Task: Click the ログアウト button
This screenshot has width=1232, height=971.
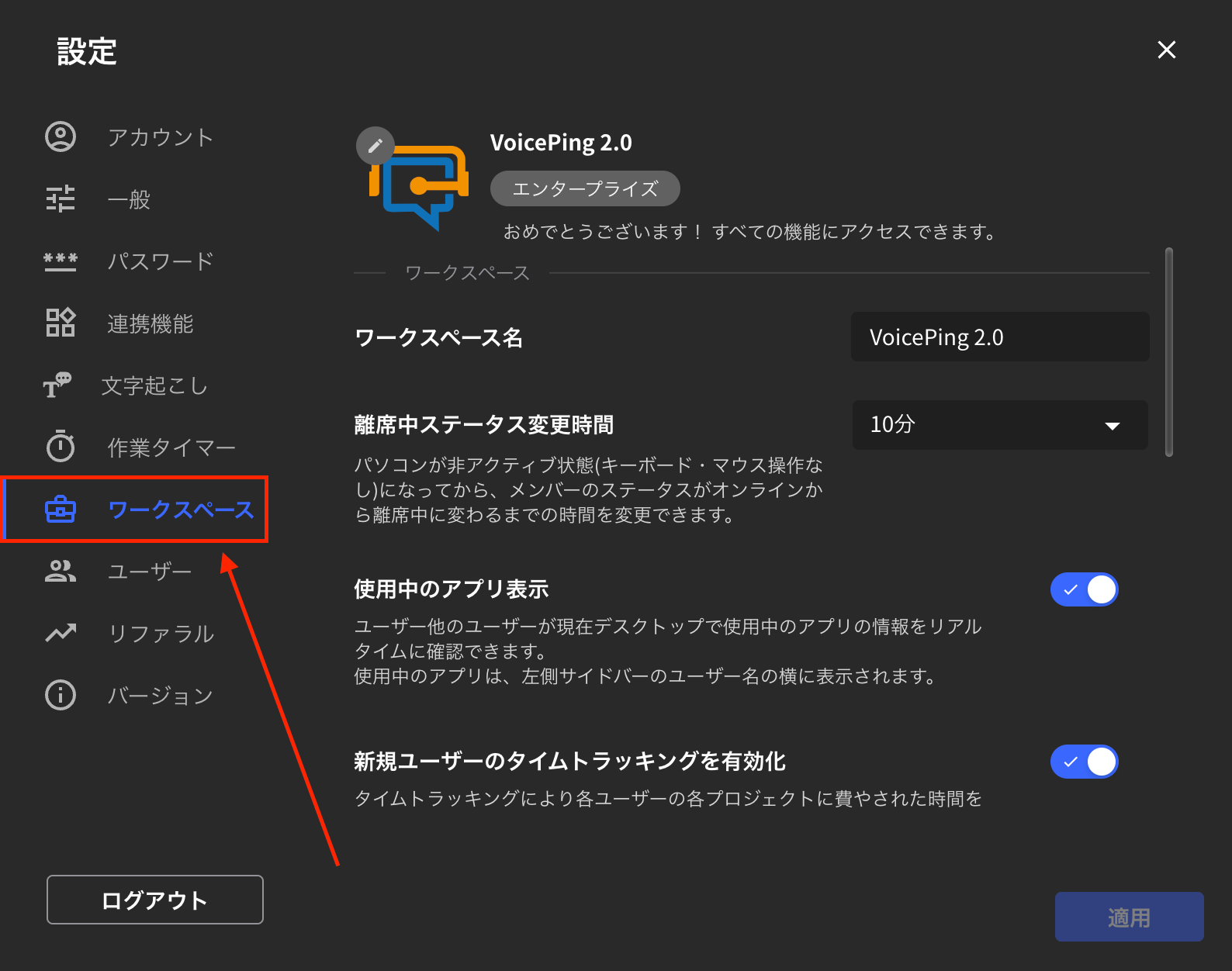Action: [155, 900]
